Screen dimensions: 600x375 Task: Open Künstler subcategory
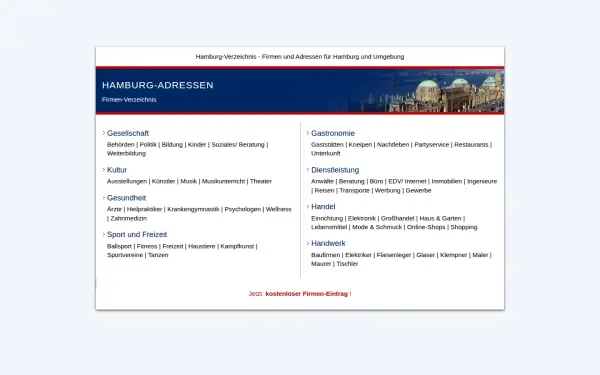click(163, 181)
